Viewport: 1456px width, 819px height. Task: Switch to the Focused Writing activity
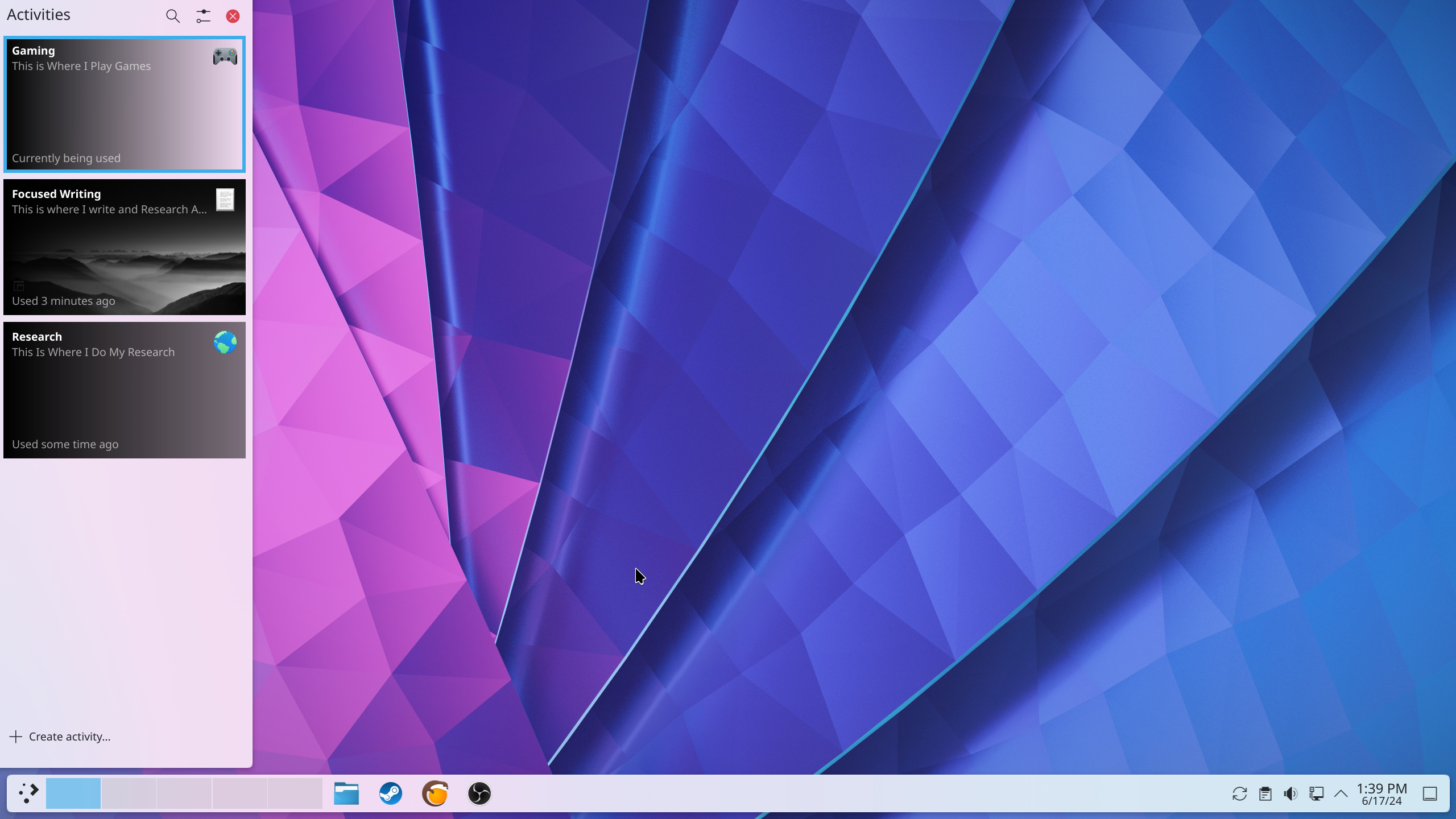[x=125, y=247]
